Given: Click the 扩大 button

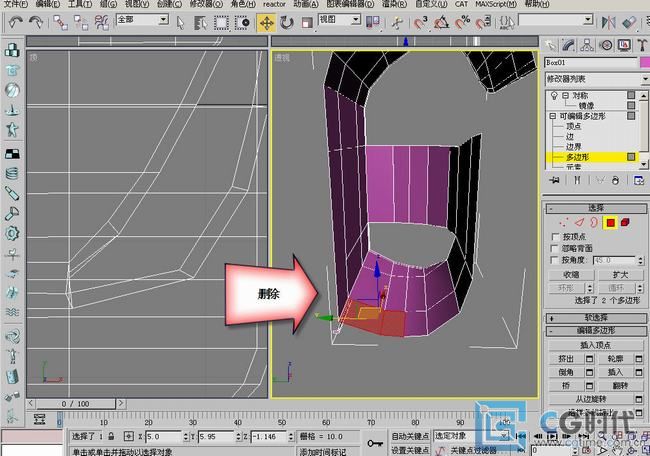Looking at the screenshot, I should coord(620,275).
